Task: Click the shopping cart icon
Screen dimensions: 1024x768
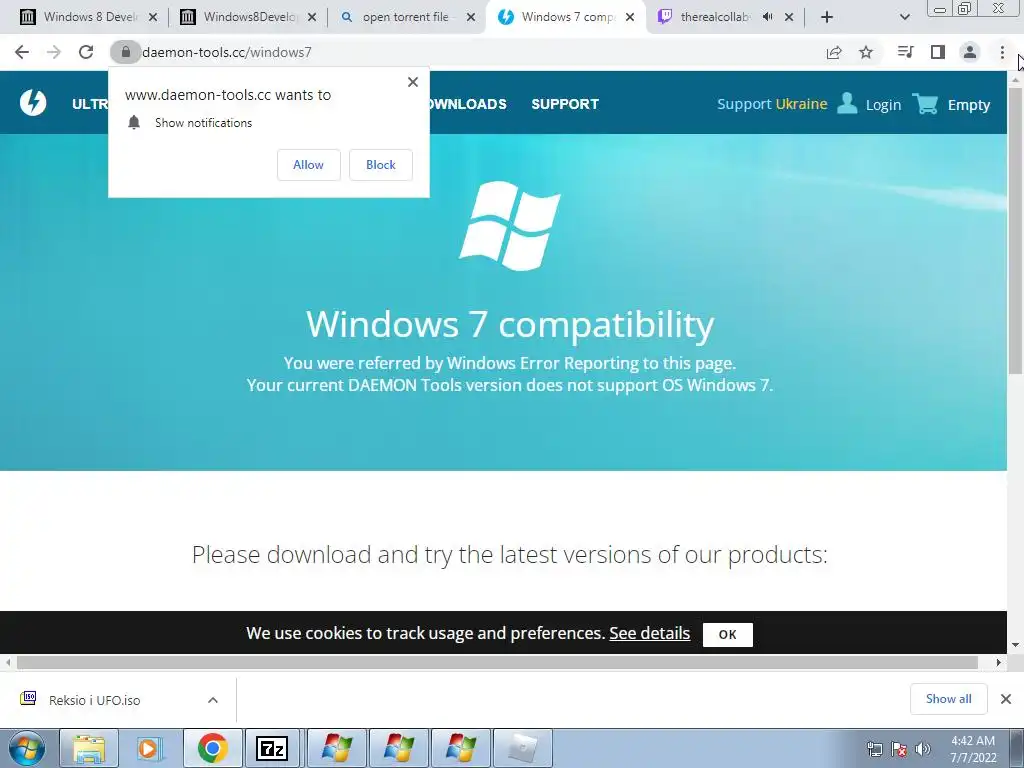Action: (925, 103)
